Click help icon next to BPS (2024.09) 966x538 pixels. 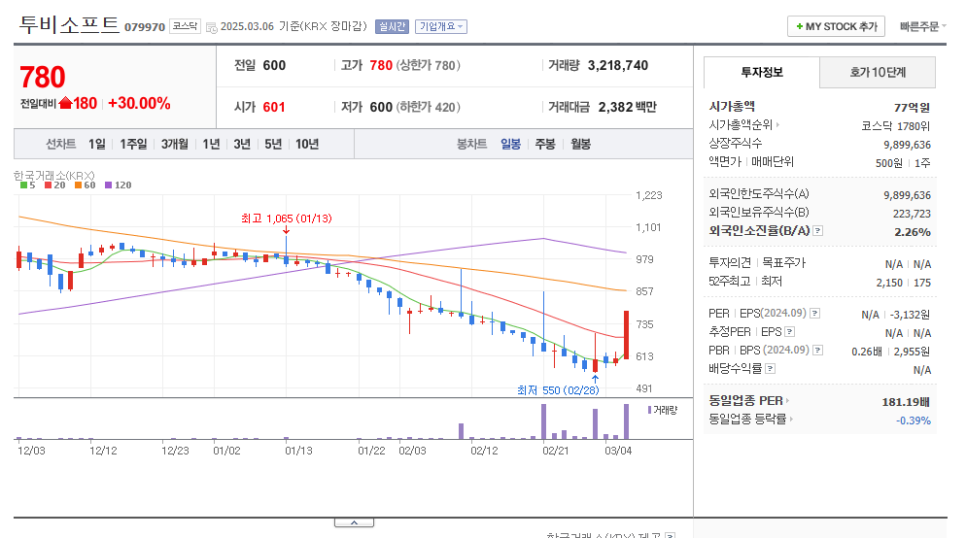tap(818, 350)
